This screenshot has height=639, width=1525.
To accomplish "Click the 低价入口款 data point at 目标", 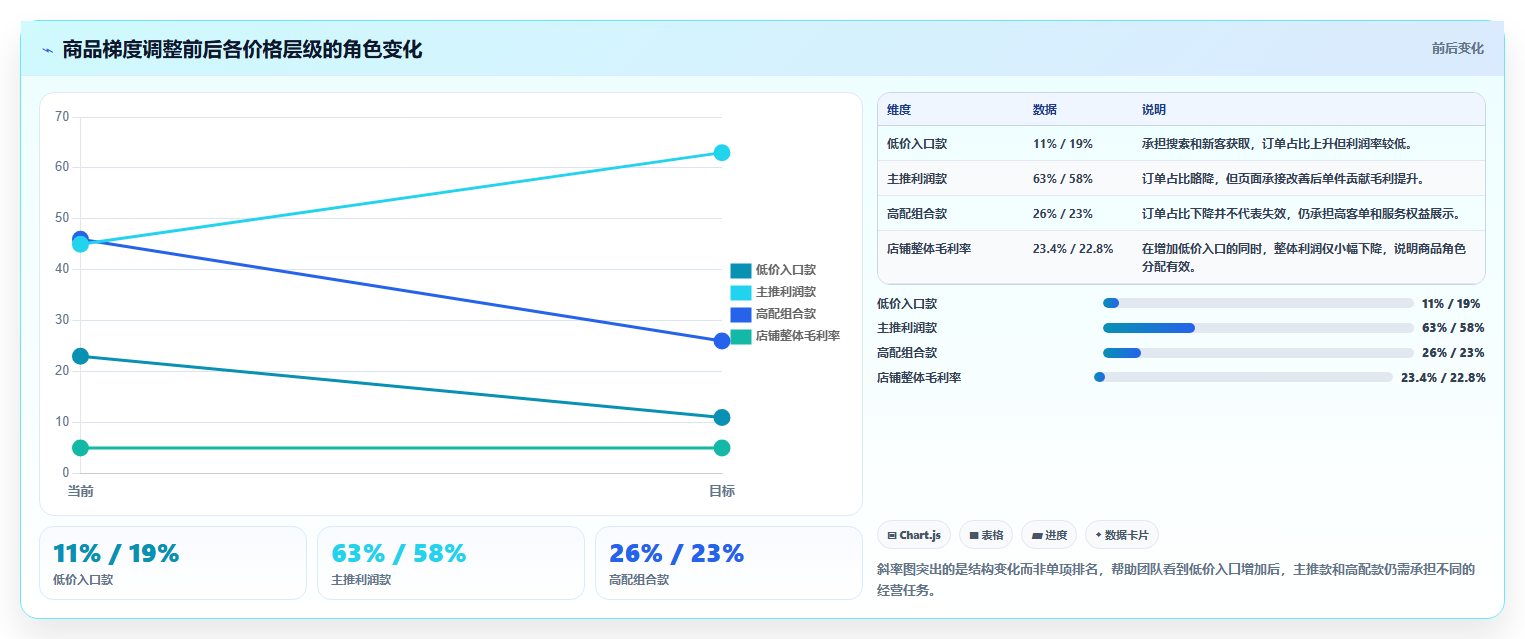I will (x=722, y=417).
